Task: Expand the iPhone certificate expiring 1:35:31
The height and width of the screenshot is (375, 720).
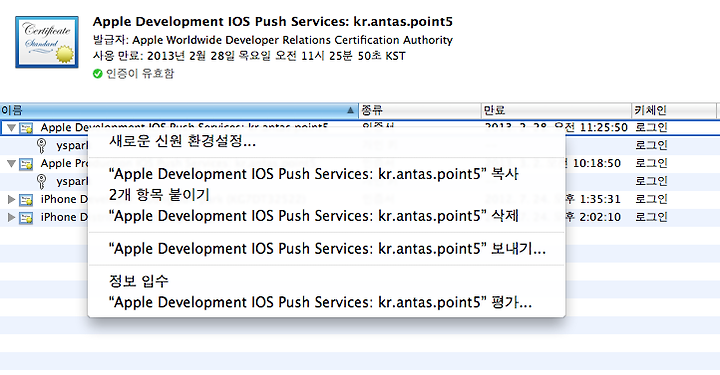Action: [11, 199]
